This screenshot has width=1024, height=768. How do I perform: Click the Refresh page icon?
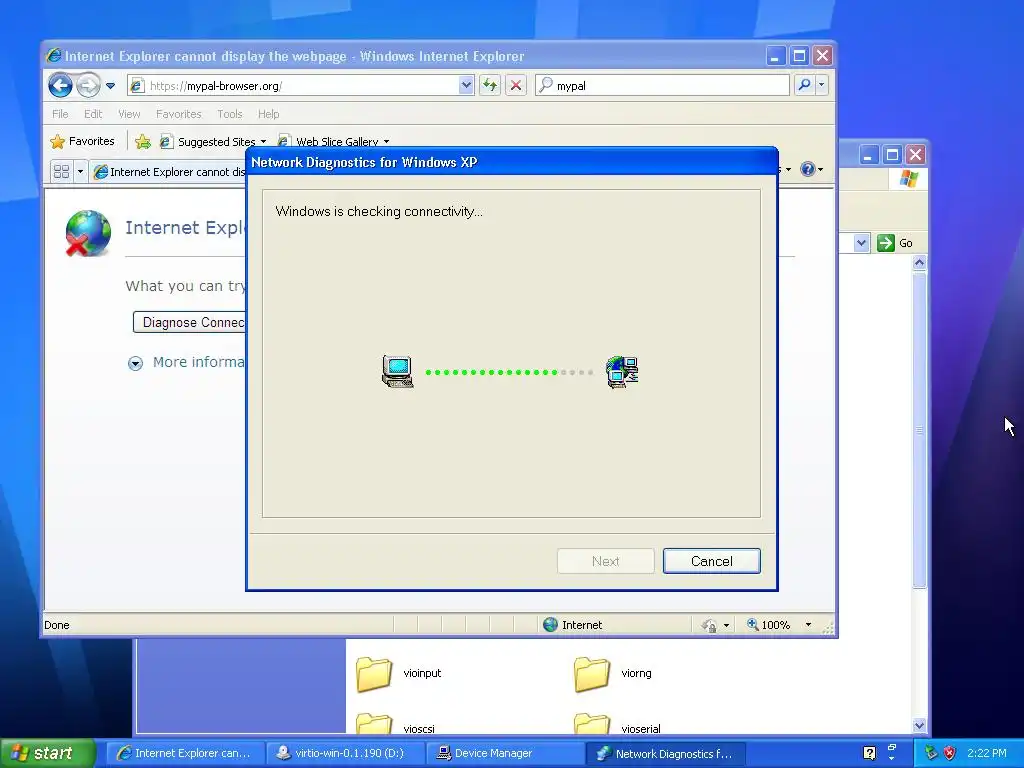coord(490,85)
